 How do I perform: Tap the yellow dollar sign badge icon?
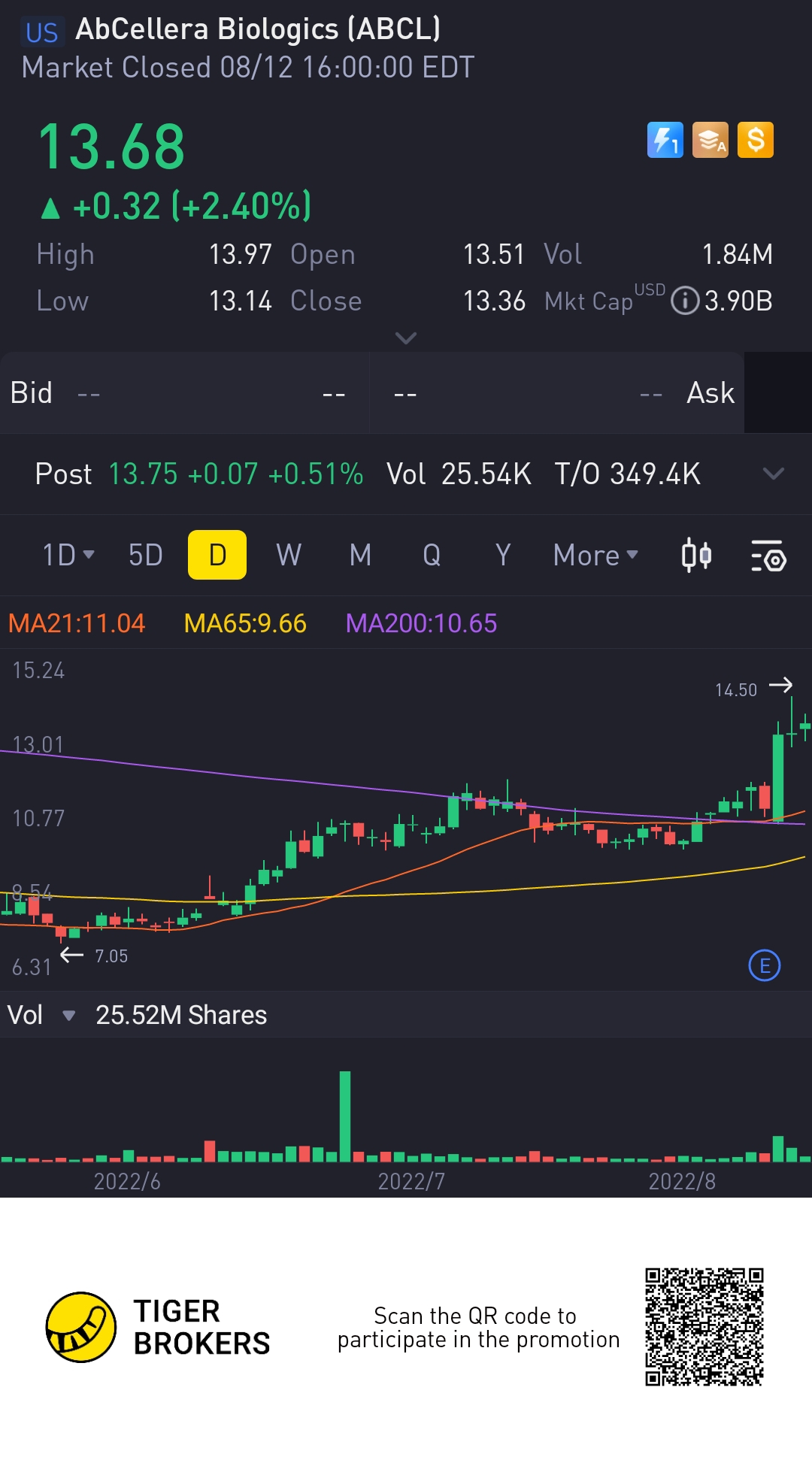click(x=756, y=140)
